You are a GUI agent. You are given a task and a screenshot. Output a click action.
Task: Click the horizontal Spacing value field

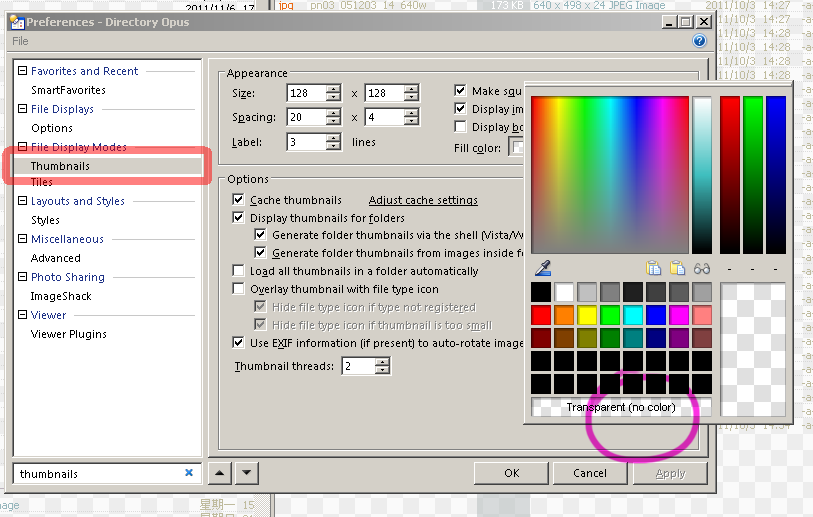[307, 117]
